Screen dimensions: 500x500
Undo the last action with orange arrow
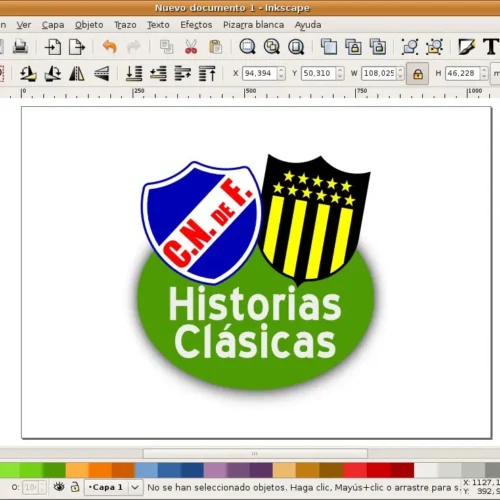click(110, 47)
